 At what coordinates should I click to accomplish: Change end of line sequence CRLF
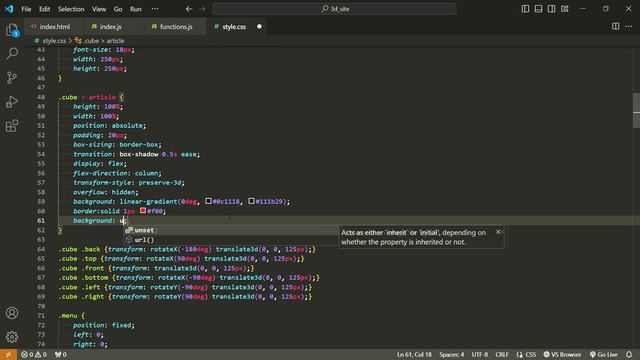click(x=502, y=354)
